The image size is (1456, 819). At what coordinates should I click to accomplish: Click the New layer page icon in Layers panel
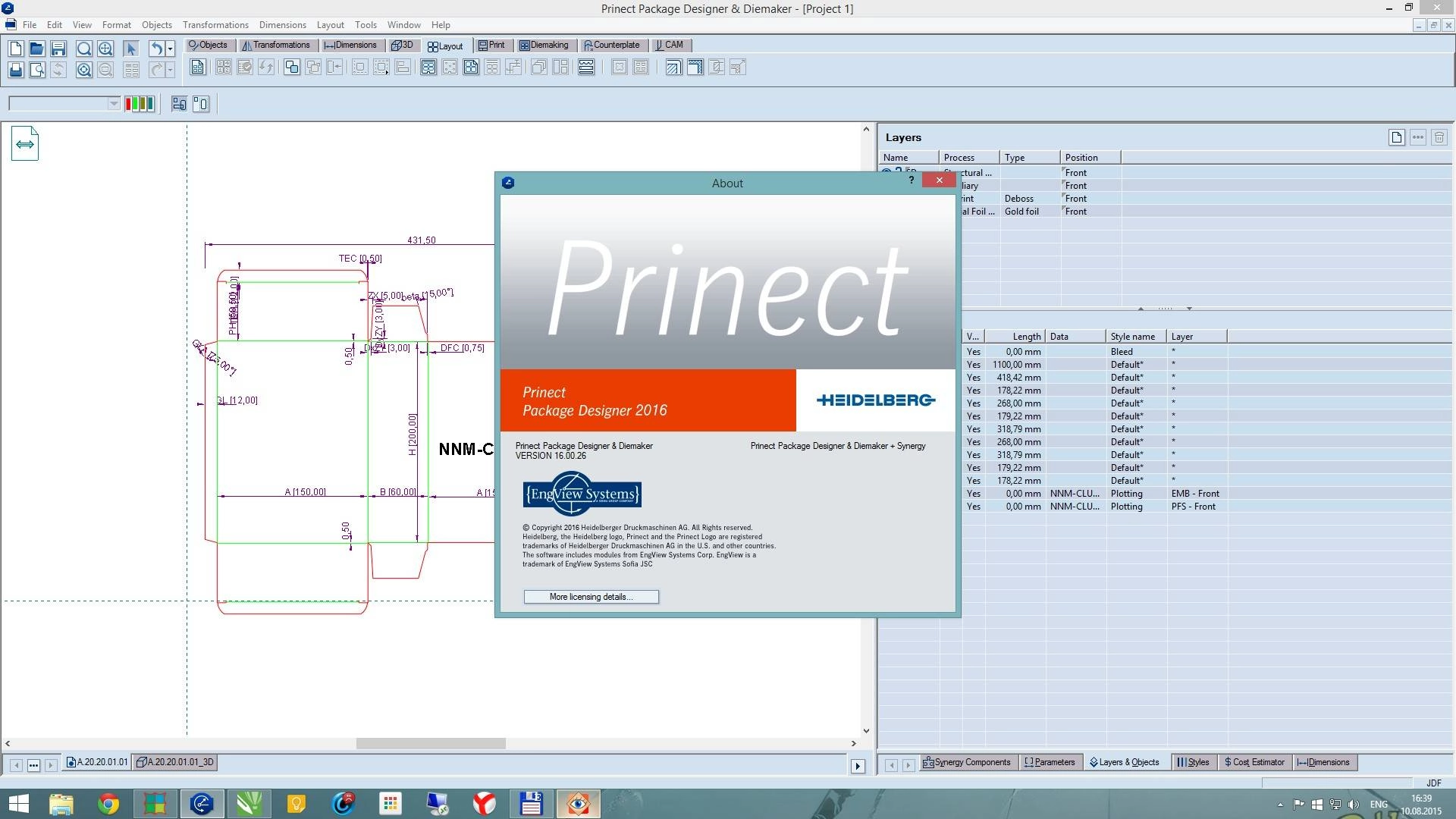pos(1396,137)
